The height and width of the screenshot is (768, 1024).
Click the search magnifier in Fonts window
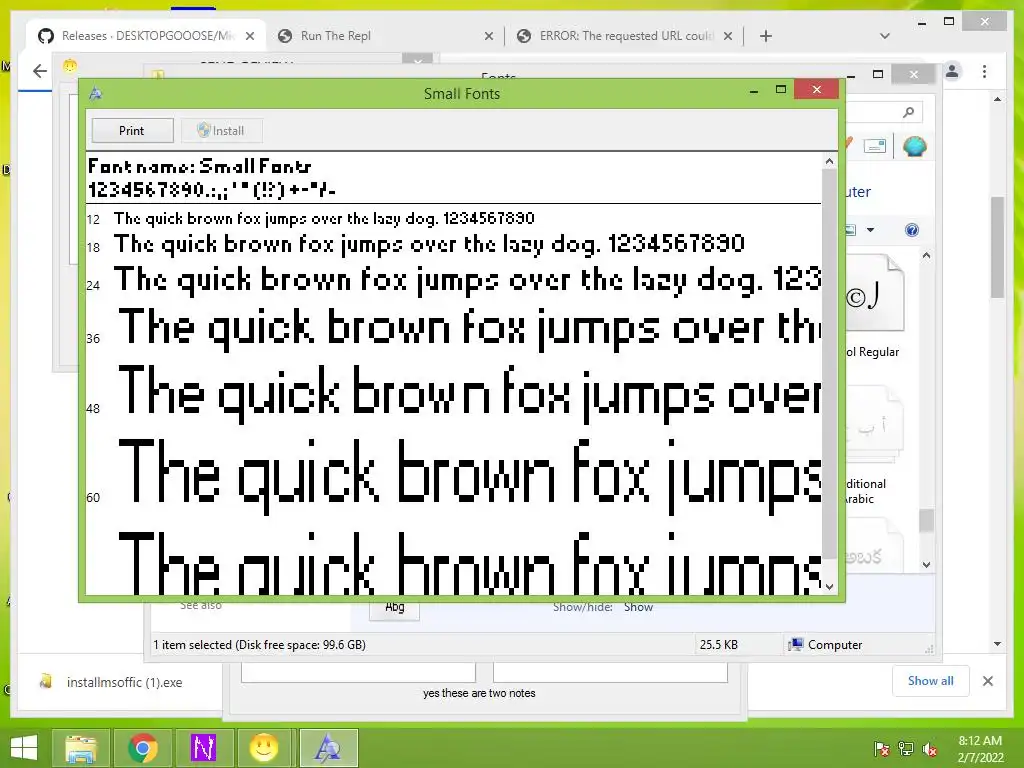point(908,112)
